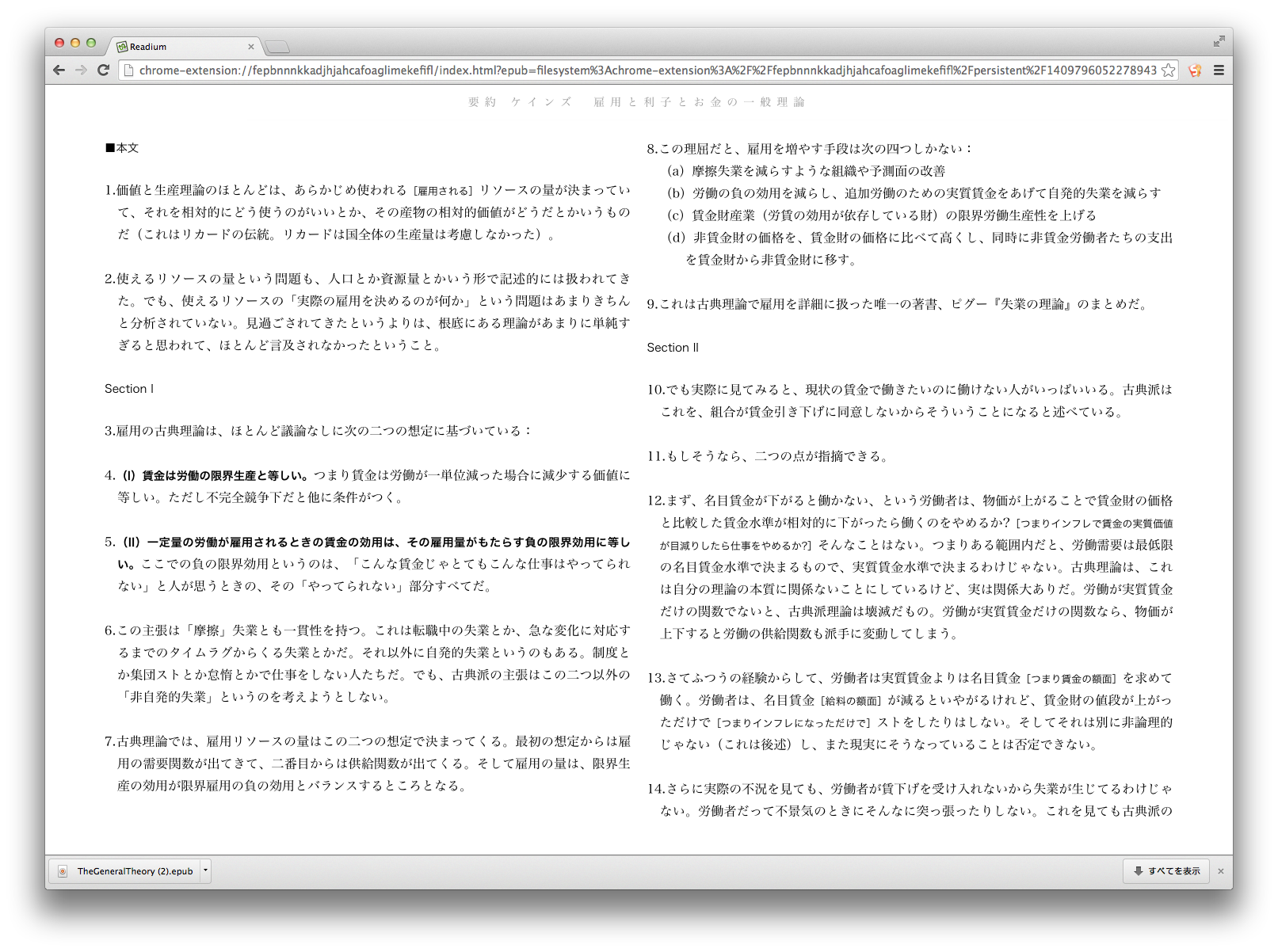Viewport: 1278px width, 952px height.
Task: Click item (c) 賃金財産業 line
Action: (882, 215)
